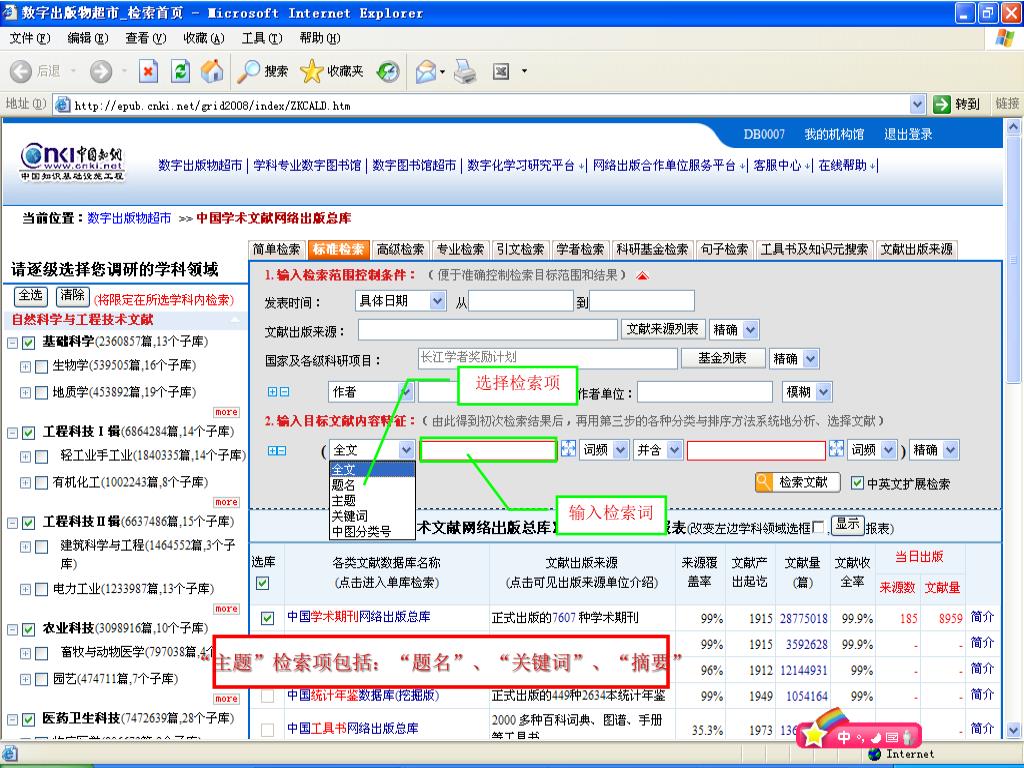Image resolution: width=1024 pixels, height=768 pixels.
Task: Open the 收藏夹 star favorites panel
Action: [312, 71]
